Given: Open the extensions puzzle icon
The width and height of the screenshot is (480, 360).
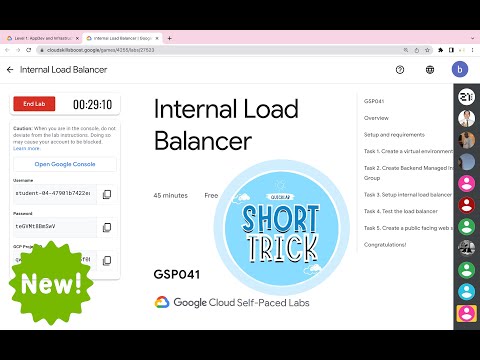Looking at the screenshot, I should coord(441,50).
